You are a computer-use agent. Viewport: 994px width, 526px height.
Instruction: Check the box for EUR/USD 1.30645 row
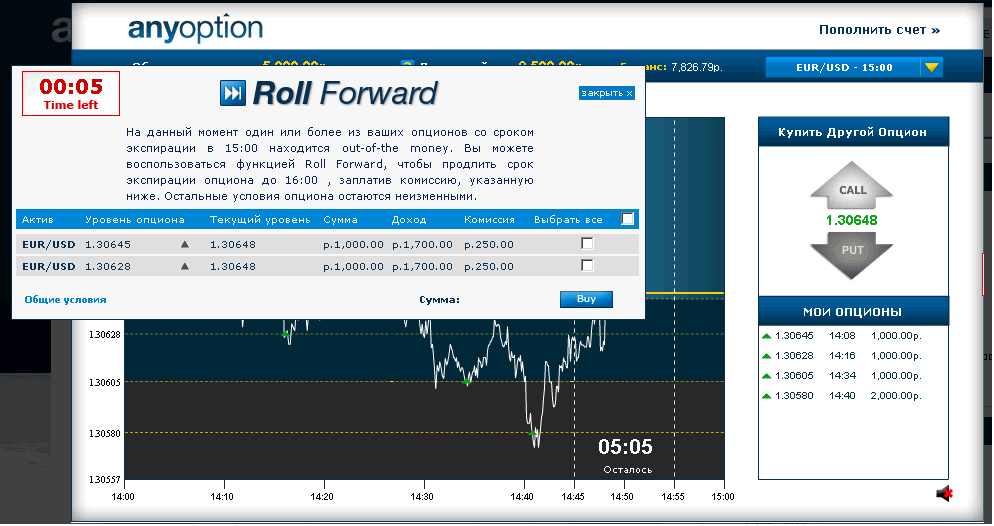pos(587,243)
